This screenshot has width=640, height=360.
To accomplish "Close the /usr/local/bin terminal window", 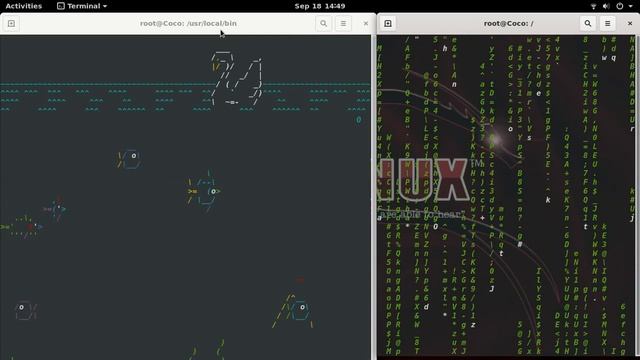I will [x=366, y=24].
